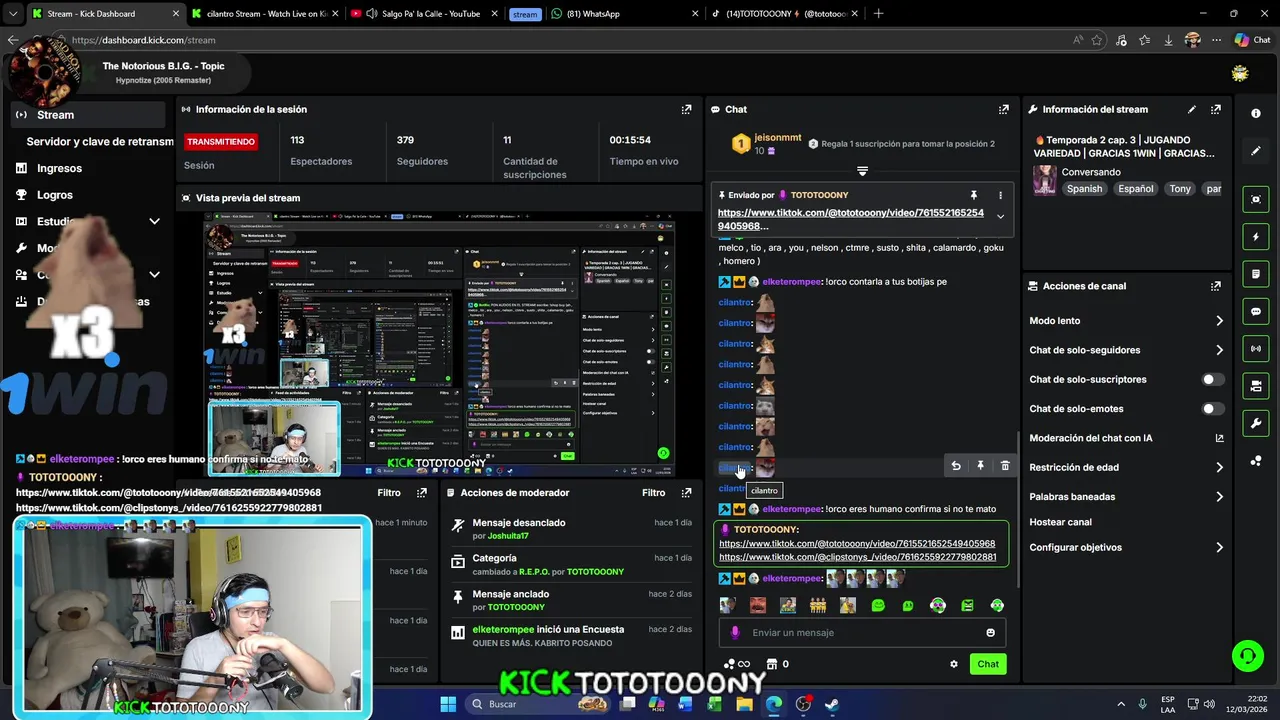Edit stream info with the pencil icon
The width and height of the screenshot is (1280, 720).
[x=1191, y=109]
